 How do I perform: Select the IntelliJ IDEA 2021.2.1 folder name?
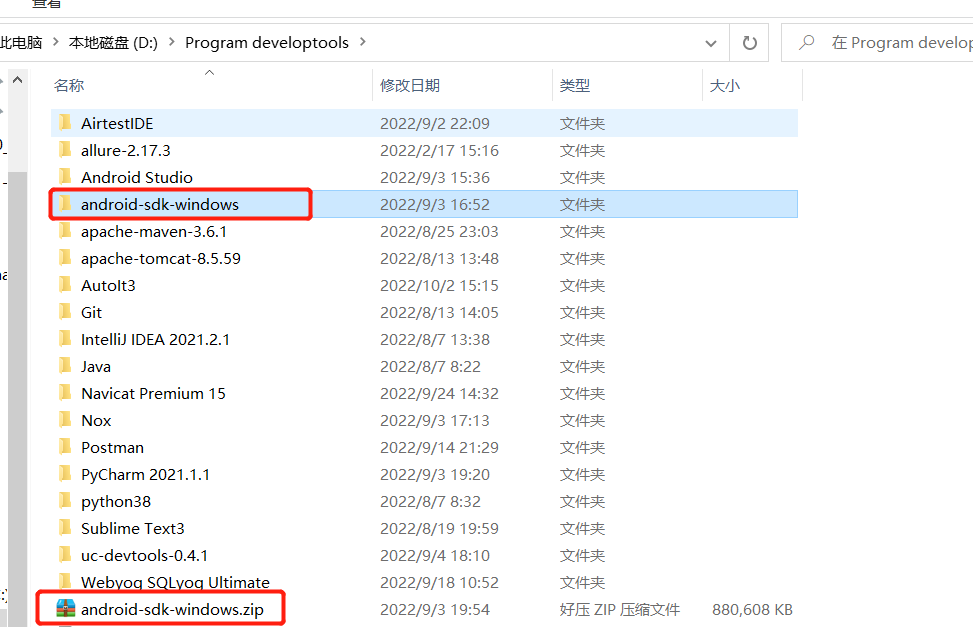pyautogui.click(x=155, y=339)
